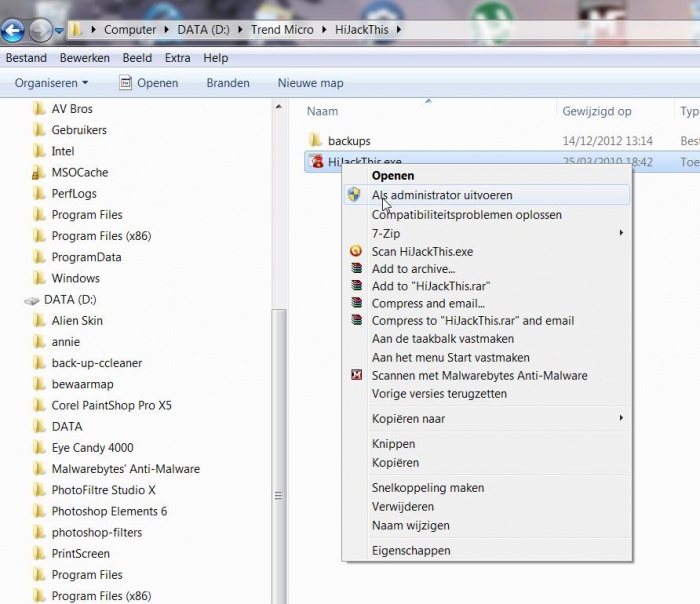Select the AV Bros folder in the tree
Image resolution: width=700 pixels, height=604 pixels.
pyautogui.click(x=63, y=109)
